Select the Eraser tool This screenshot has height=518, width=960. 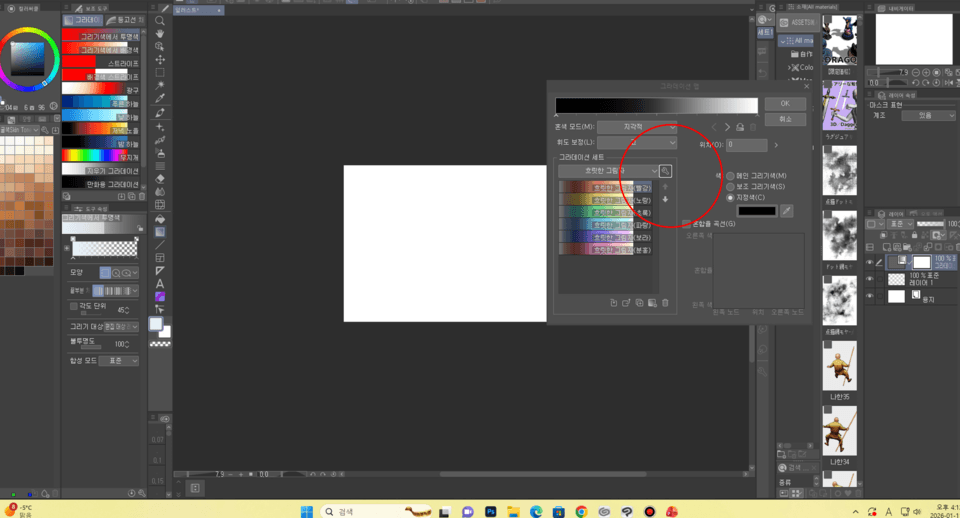pyautogui.click(x=160, y=179)
